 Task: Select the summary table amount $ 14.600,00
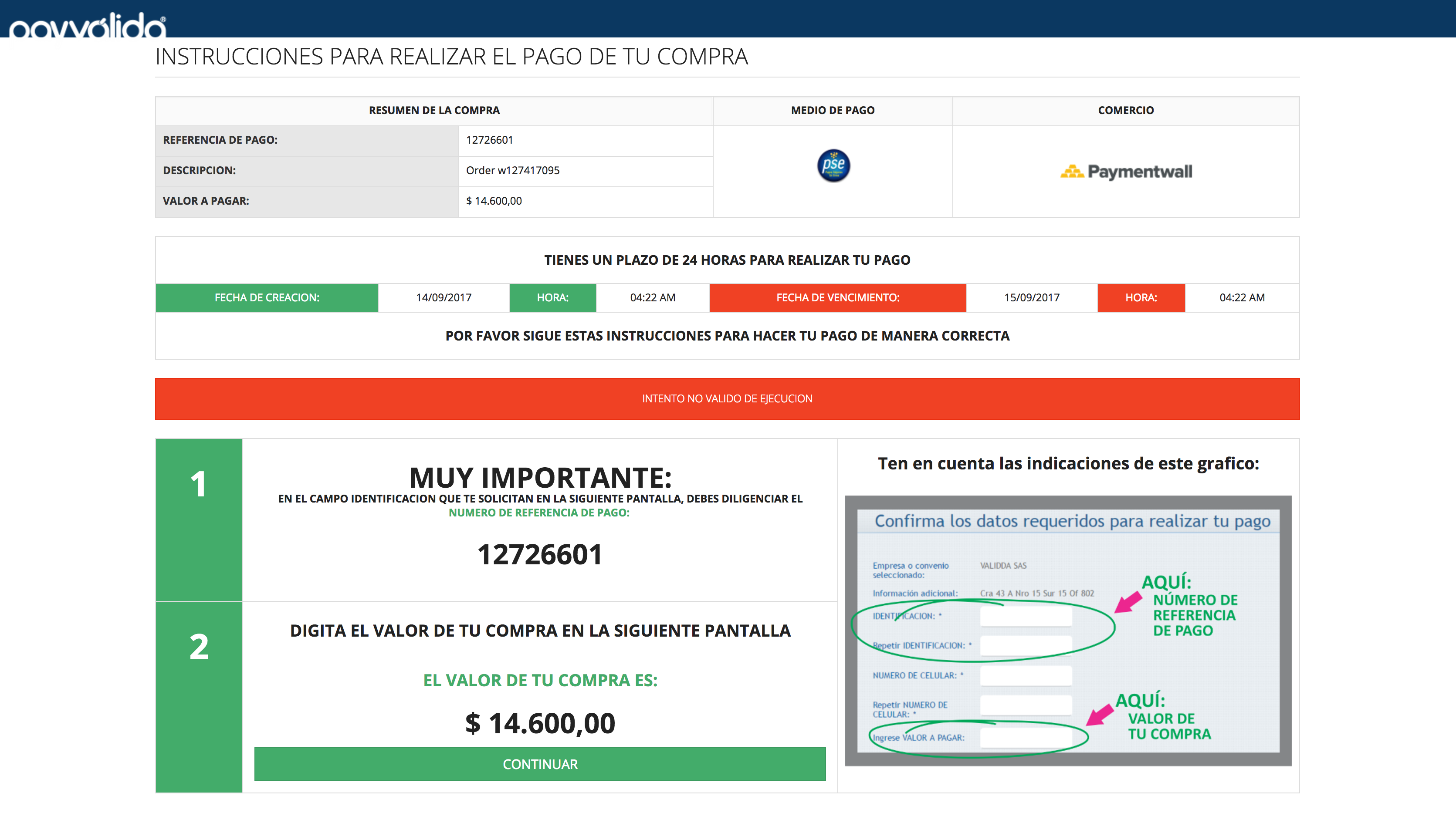(494, 201)
